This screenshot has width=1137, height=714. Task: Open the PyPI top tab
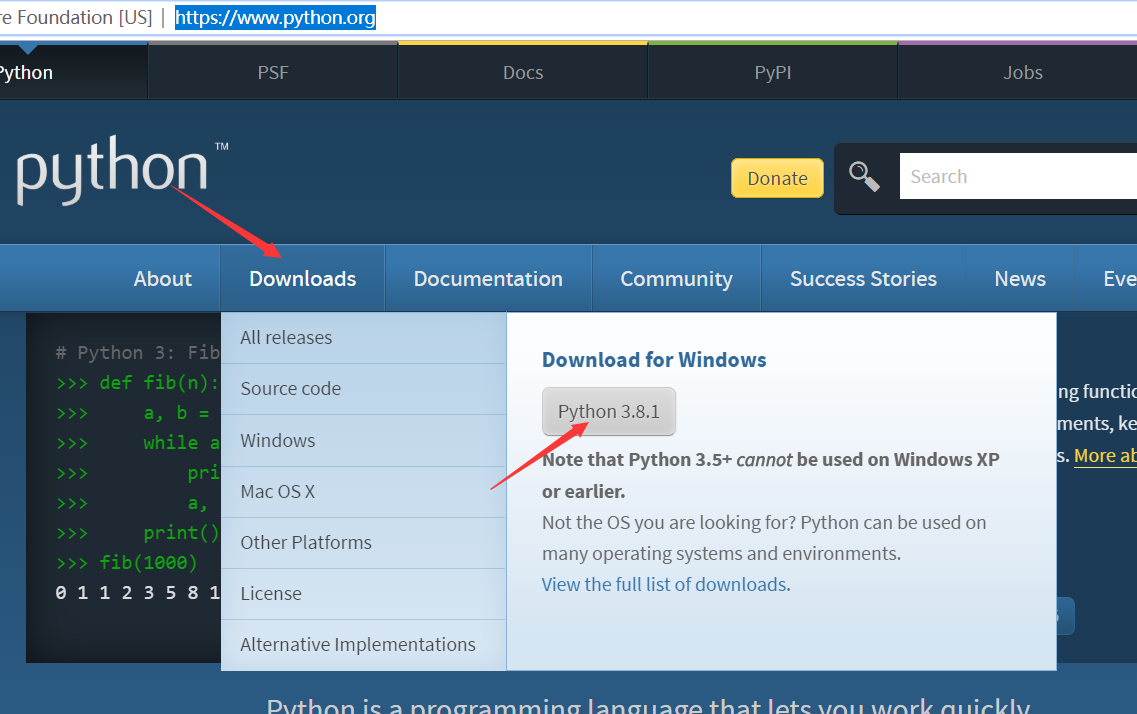coord(773,72)
